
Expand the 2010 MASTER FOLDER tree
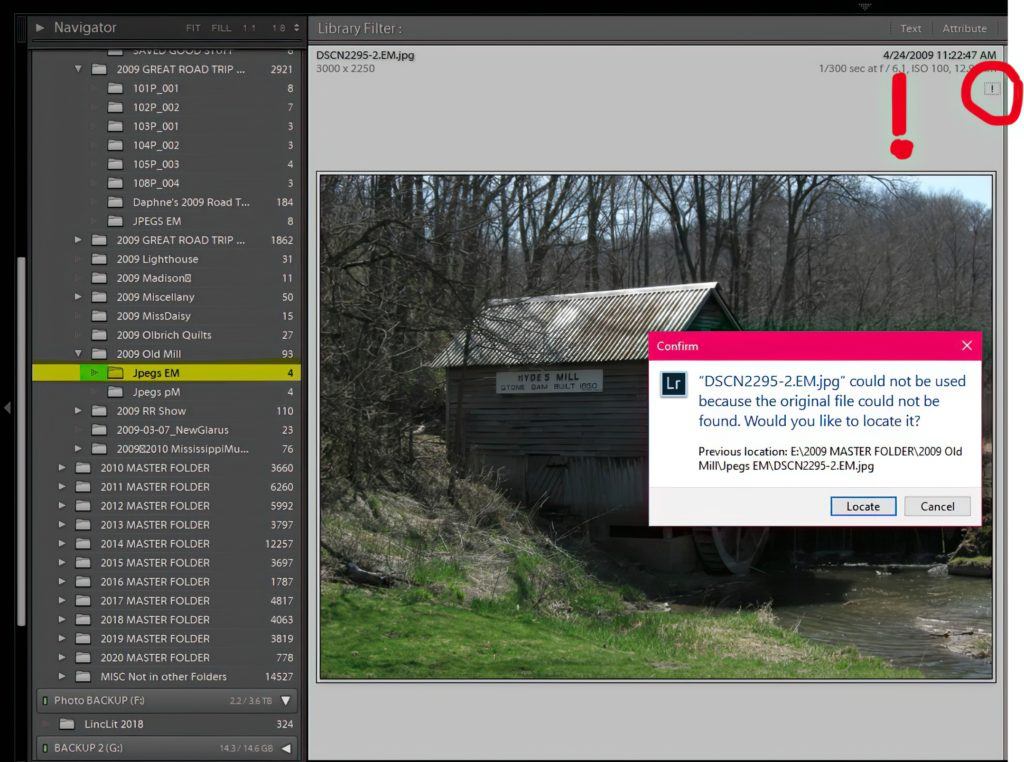(62, 468)
